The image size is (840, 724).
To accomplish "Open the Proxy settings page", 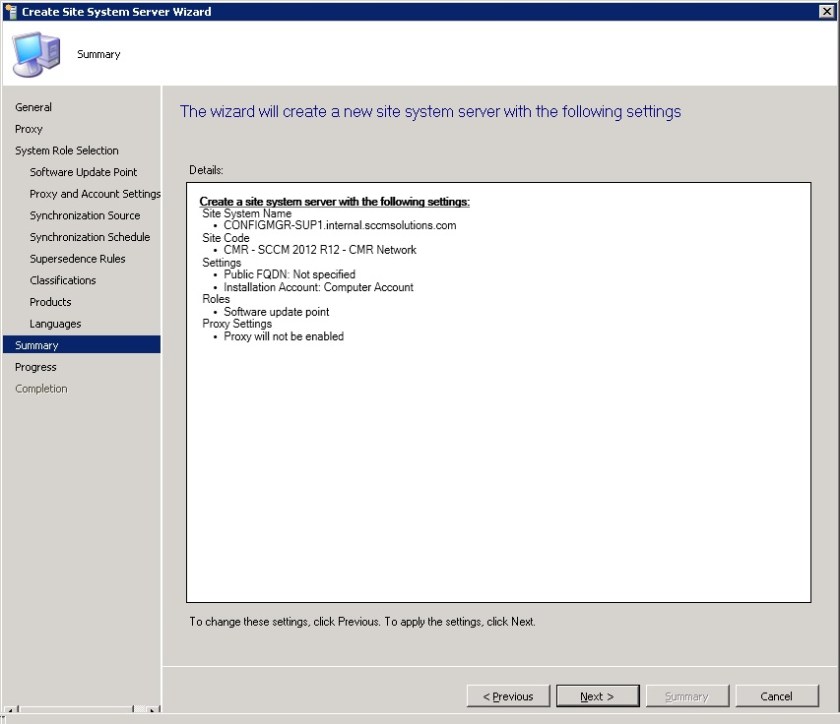I will pos(28,129).
